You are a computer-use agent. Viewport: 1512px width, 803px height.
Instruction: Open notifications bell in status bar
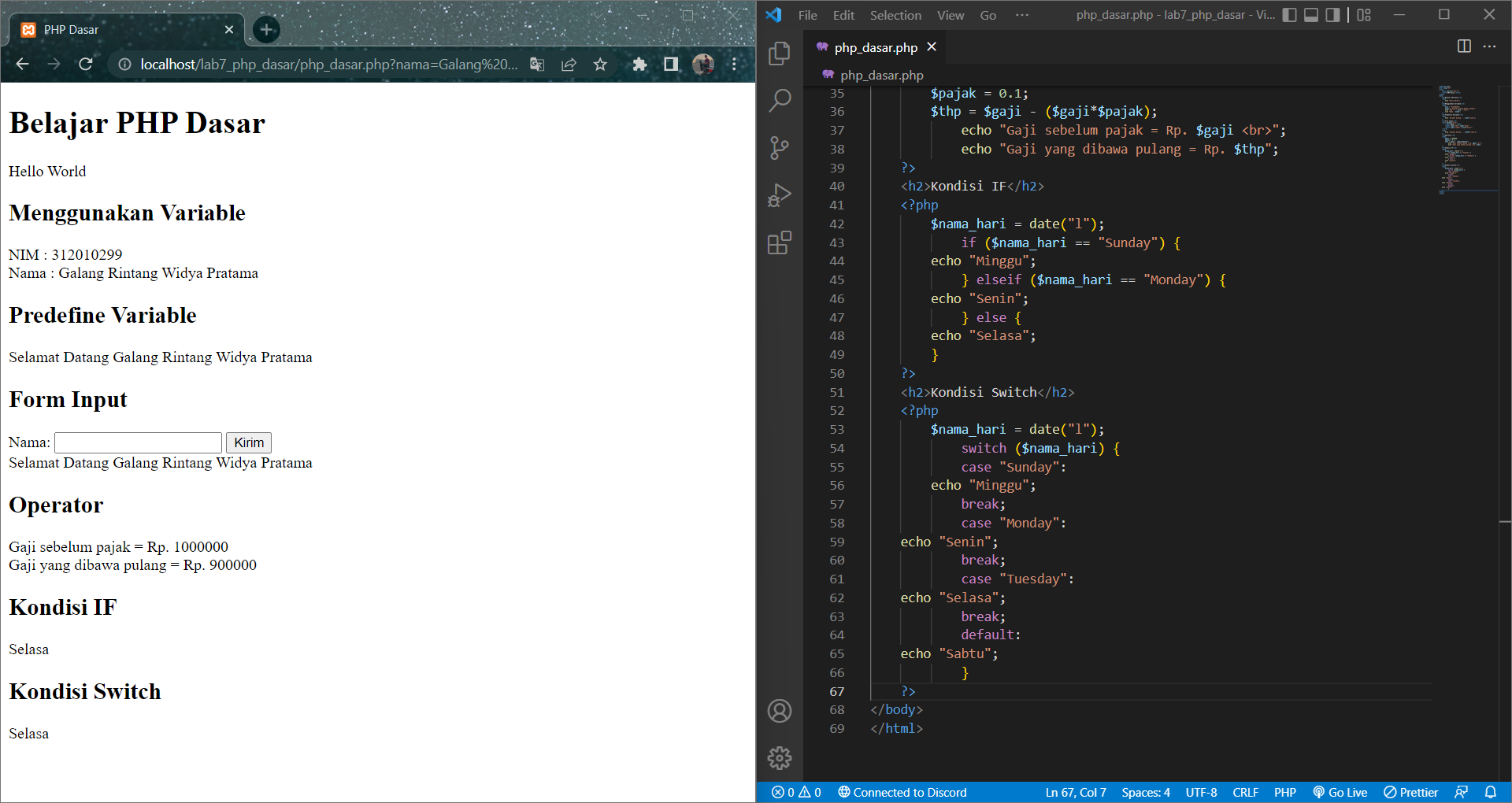tap(1491, 792)
